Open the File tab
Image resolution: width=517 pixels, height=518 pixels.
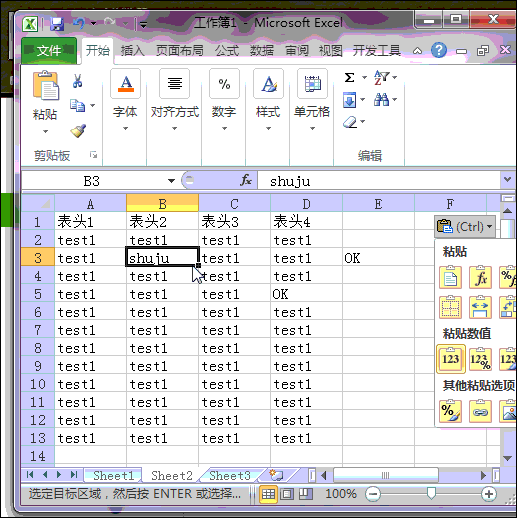tap(49, 51)
